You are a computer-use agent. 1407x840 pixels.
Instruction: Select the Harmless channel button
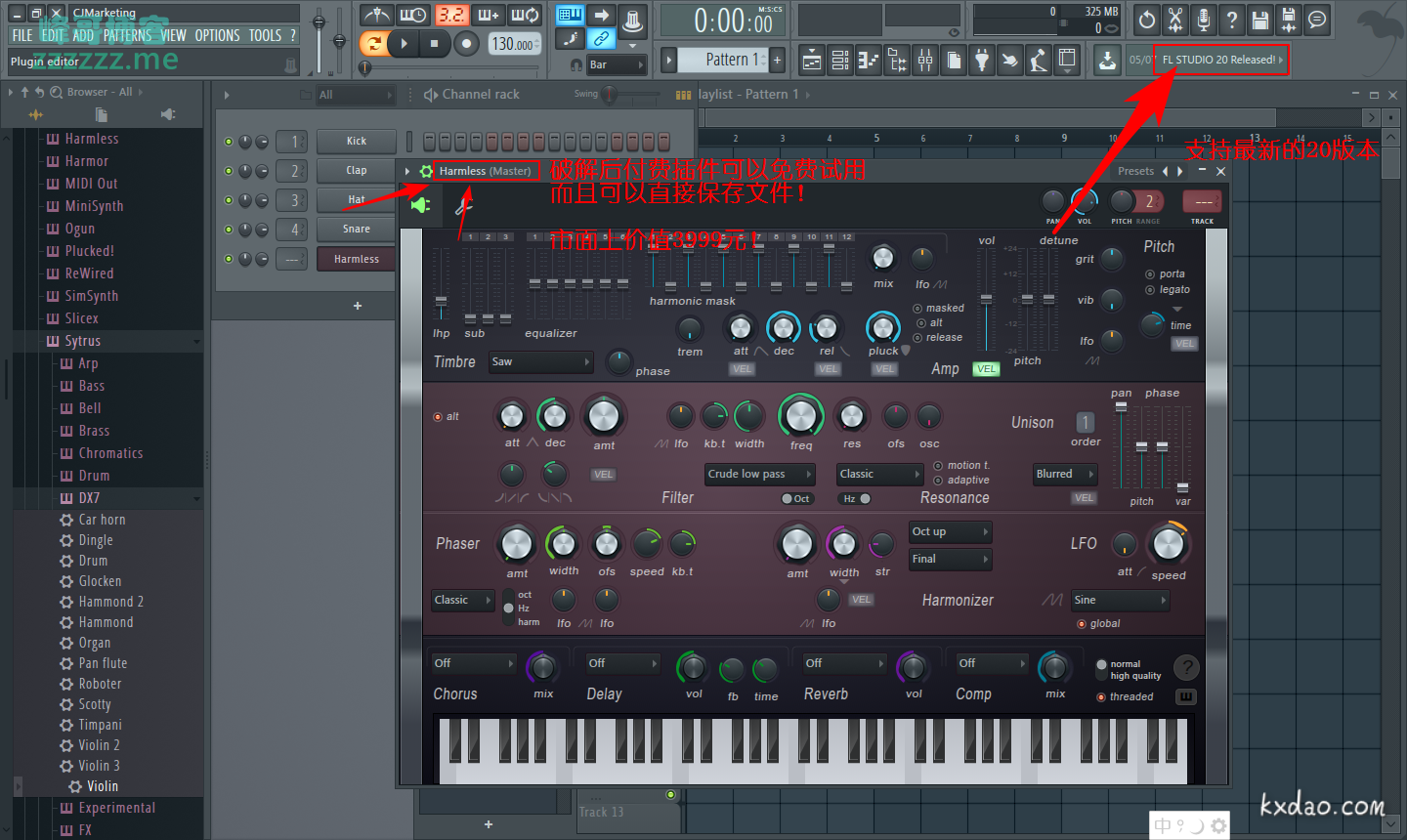[x=357, y=259]
